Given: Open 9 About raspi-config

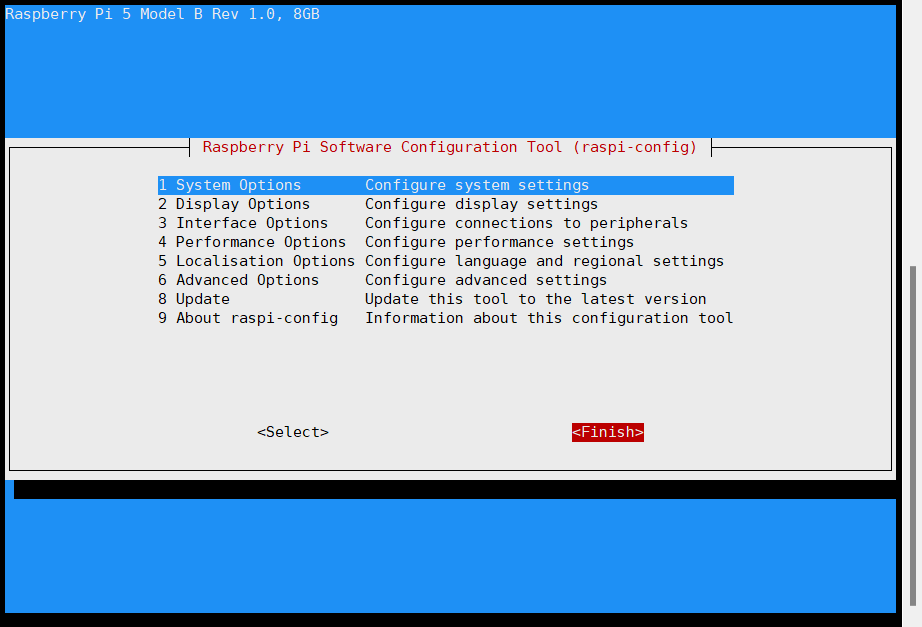Looking at the screenshot, I should point(445,318).
